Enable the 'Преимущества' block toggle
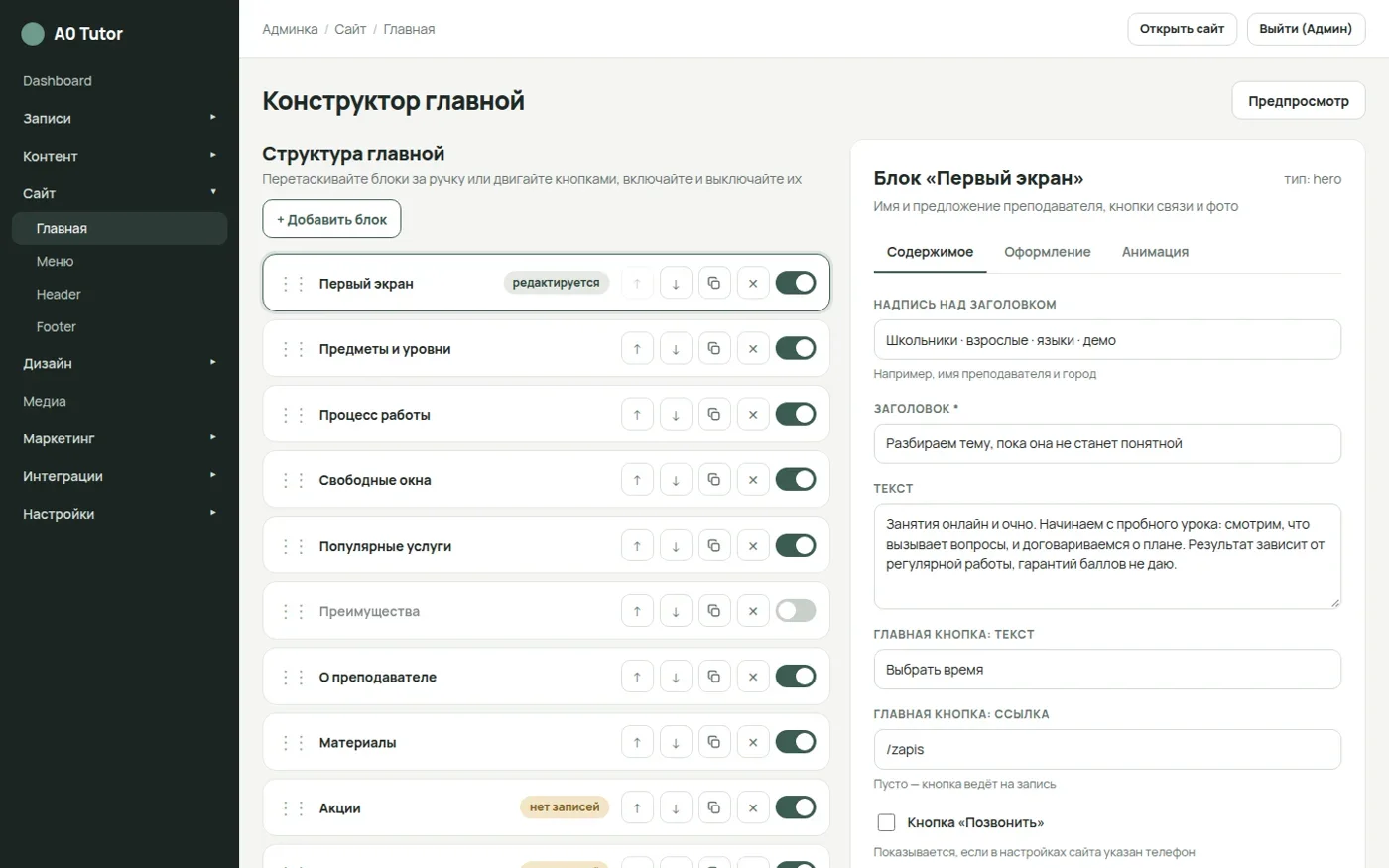 point(796,610)
